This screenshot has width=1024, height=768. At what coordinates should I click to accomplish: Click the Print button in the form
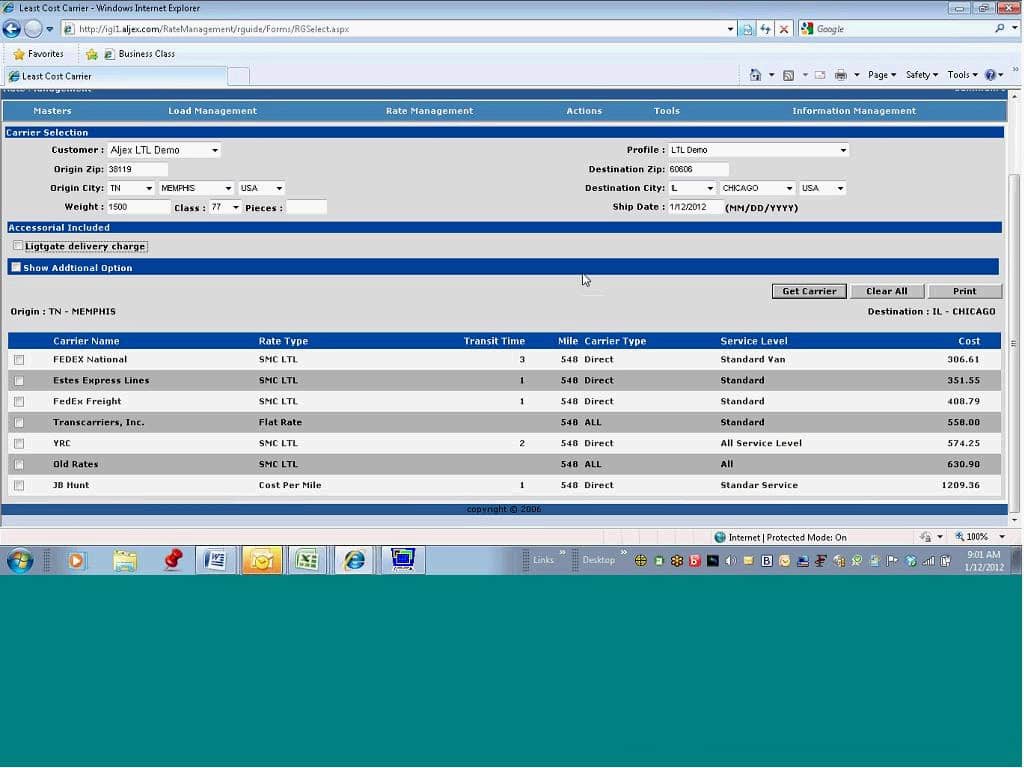tap(965, 291)
